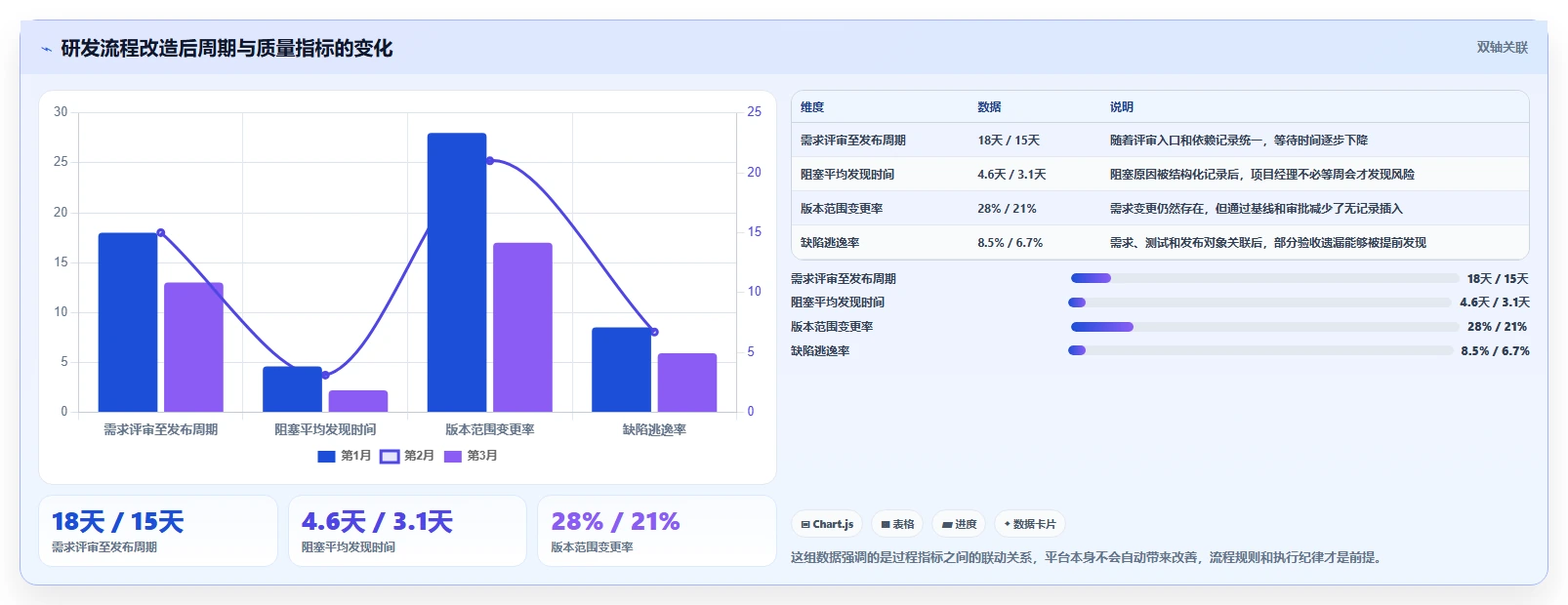Toggle the 第2月 legend swatch
This screenshot has height=605, width=1568.
[390, 456]
